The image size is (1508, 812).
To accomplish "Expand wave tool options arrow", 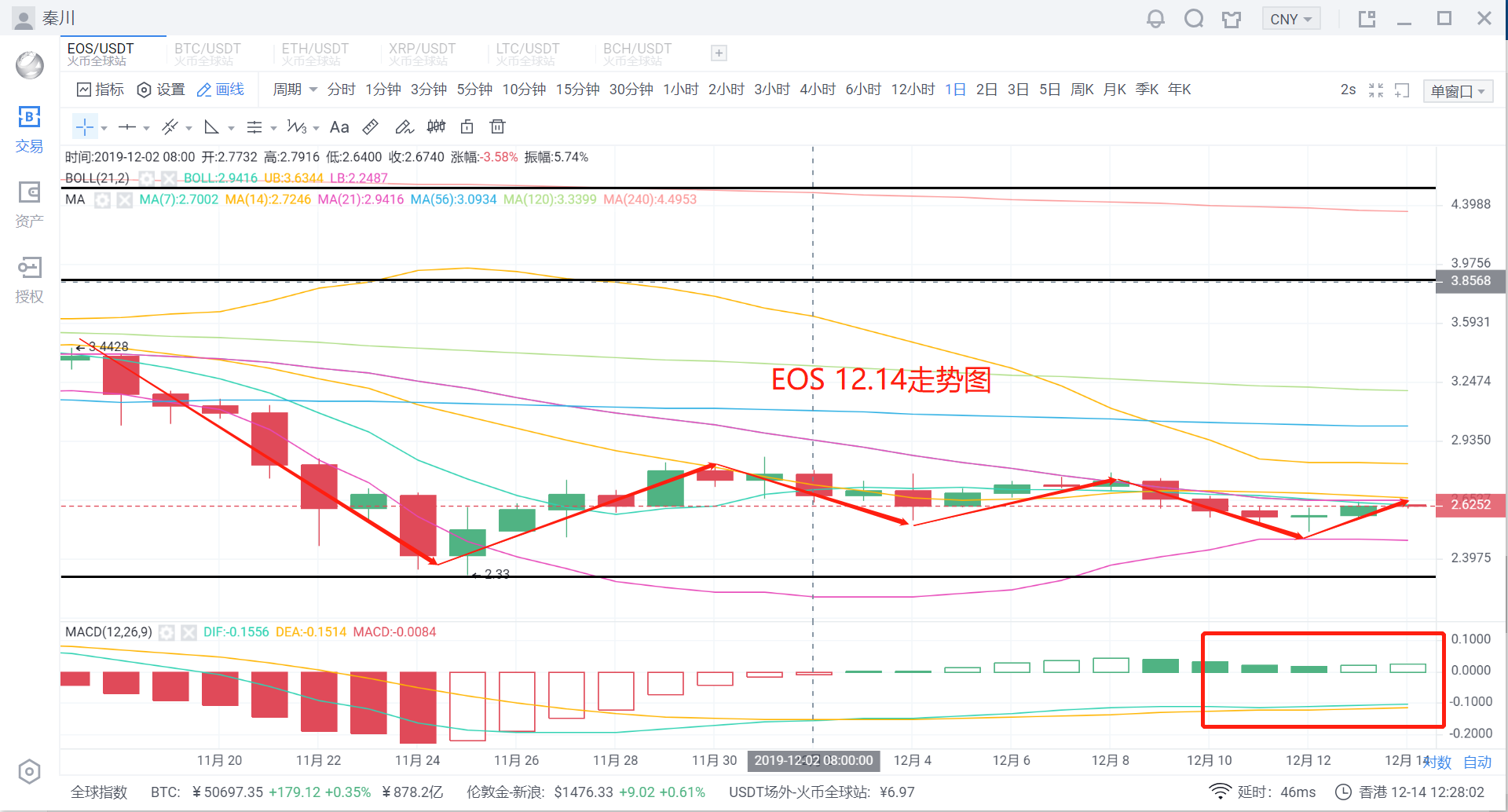I will click(316, 128).
